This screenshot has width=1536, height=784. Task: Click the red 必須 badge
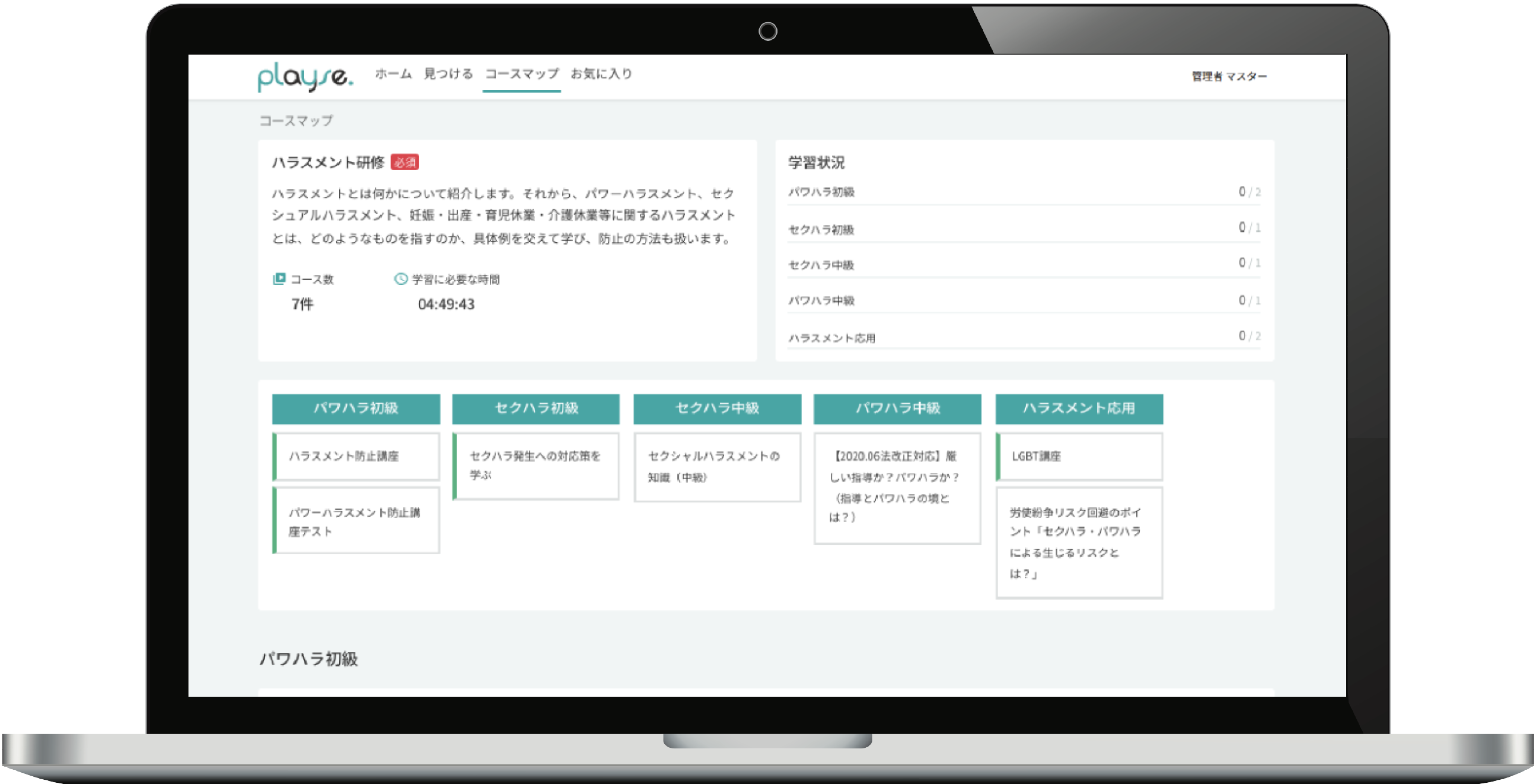[x=404, y=162]
